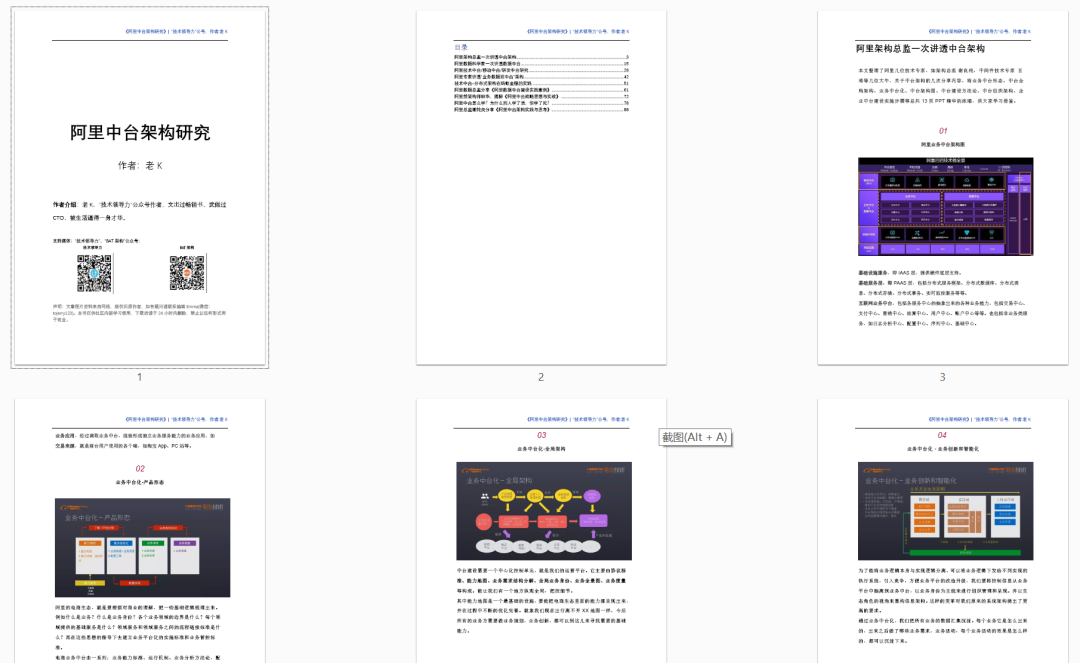
Task: Click the 作者介绍 paragraph on the cover
Action: 140,211
